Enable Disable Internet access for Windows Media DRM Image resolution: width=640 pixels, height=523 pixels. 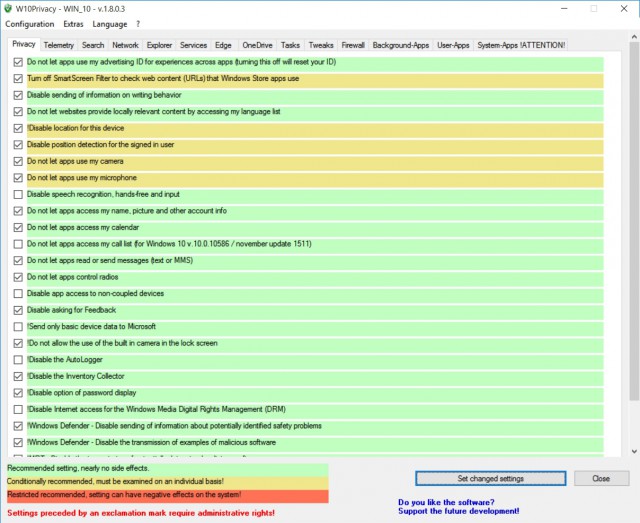[x=18, y=409]
